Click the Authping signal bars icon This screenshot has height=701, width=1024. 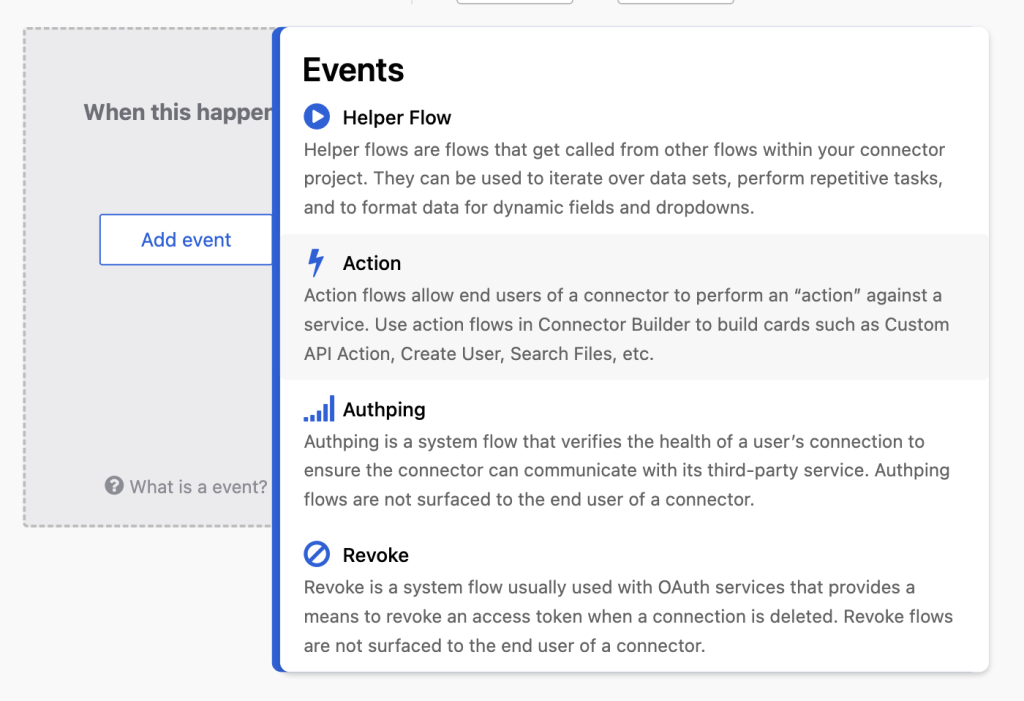319,408
